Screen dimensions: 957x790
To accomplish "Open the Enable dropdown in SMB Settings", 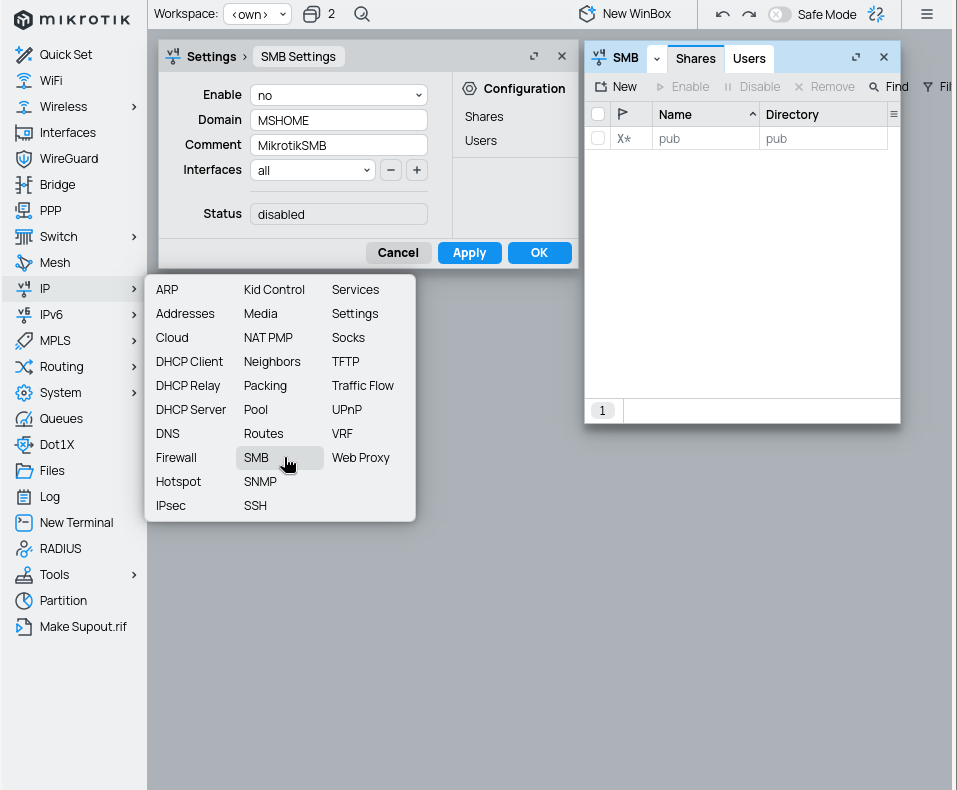I will (x=339, y=95).
